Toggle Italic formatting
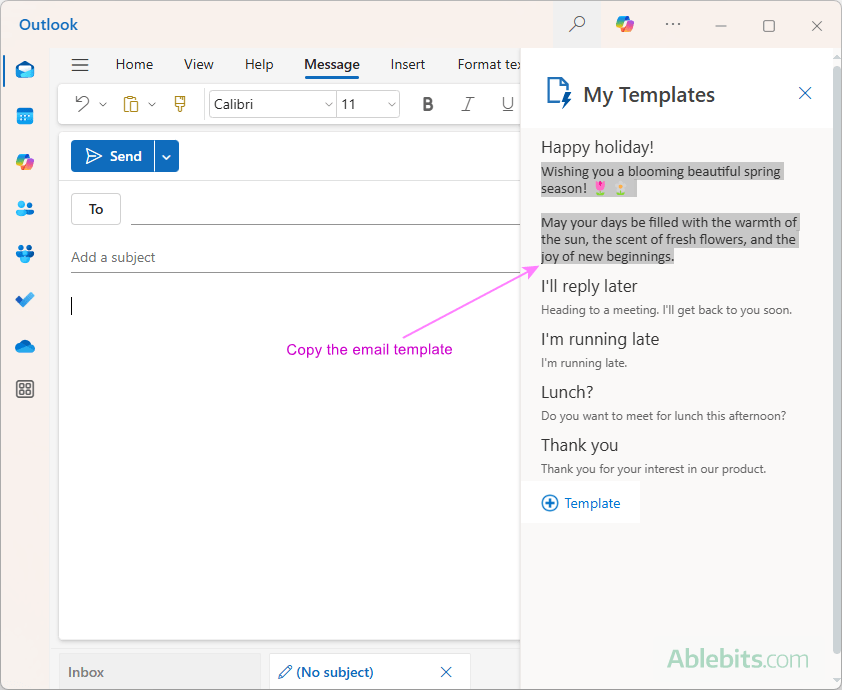 (x=468, y=104)
